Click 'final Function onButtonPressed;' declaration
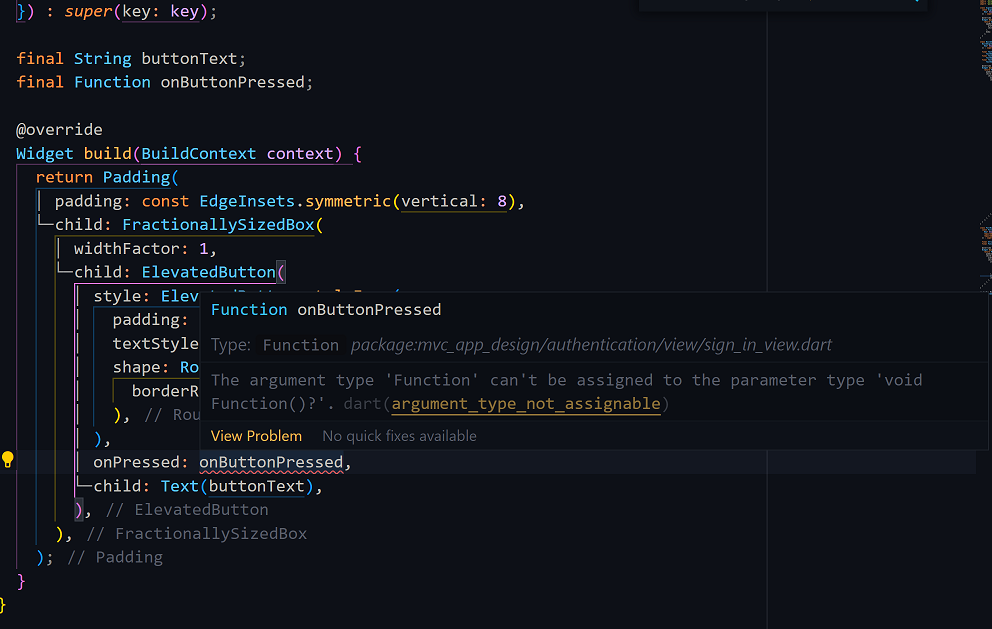 [164, 82]
